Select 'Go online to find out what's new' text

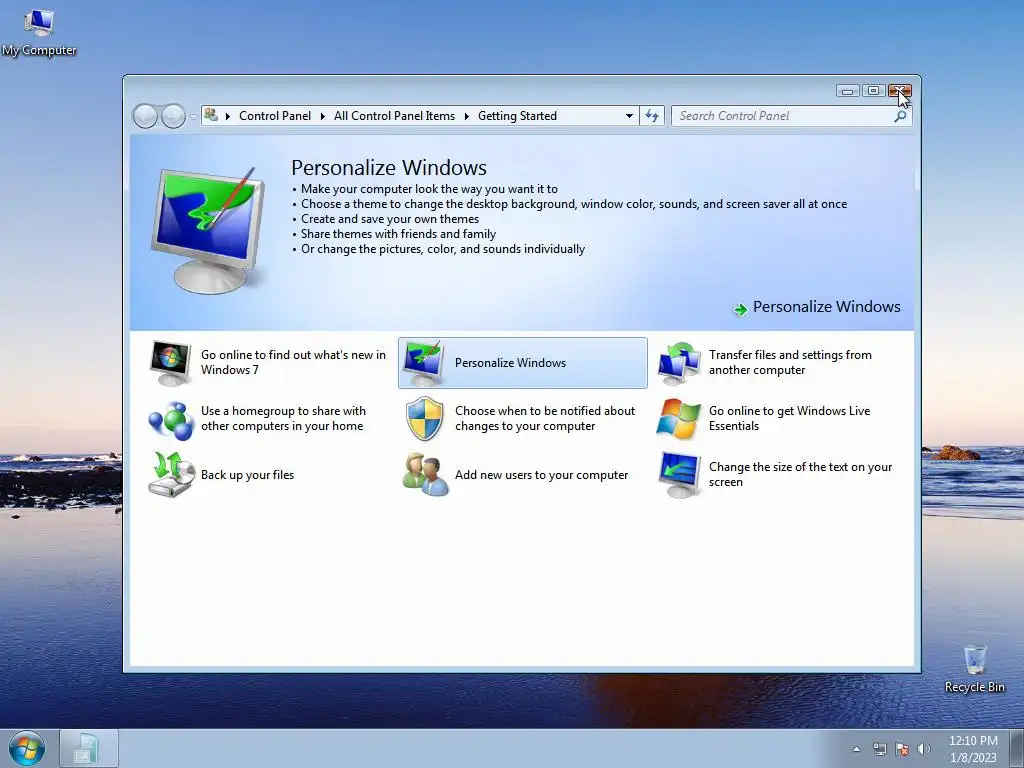click(x=293, y=362)
